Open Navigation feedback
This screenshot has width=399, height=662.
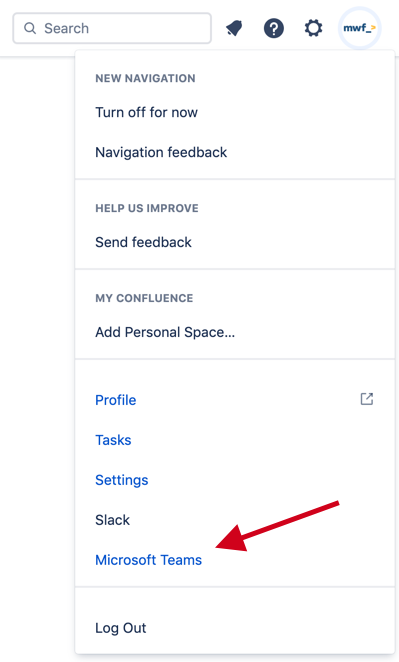pyautogui.click(x=161, y=152)
